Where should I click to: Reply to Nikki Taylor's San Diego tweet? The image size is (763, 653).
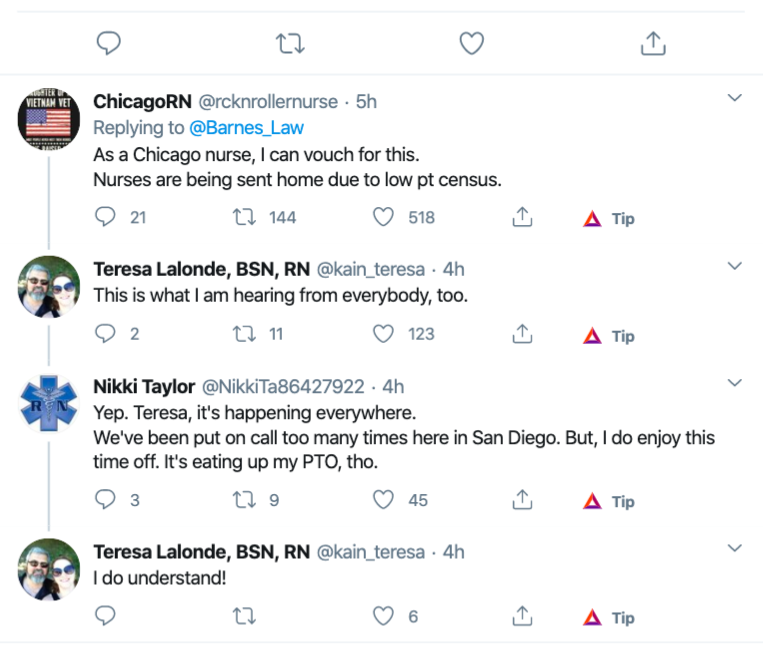click(106, 500)
